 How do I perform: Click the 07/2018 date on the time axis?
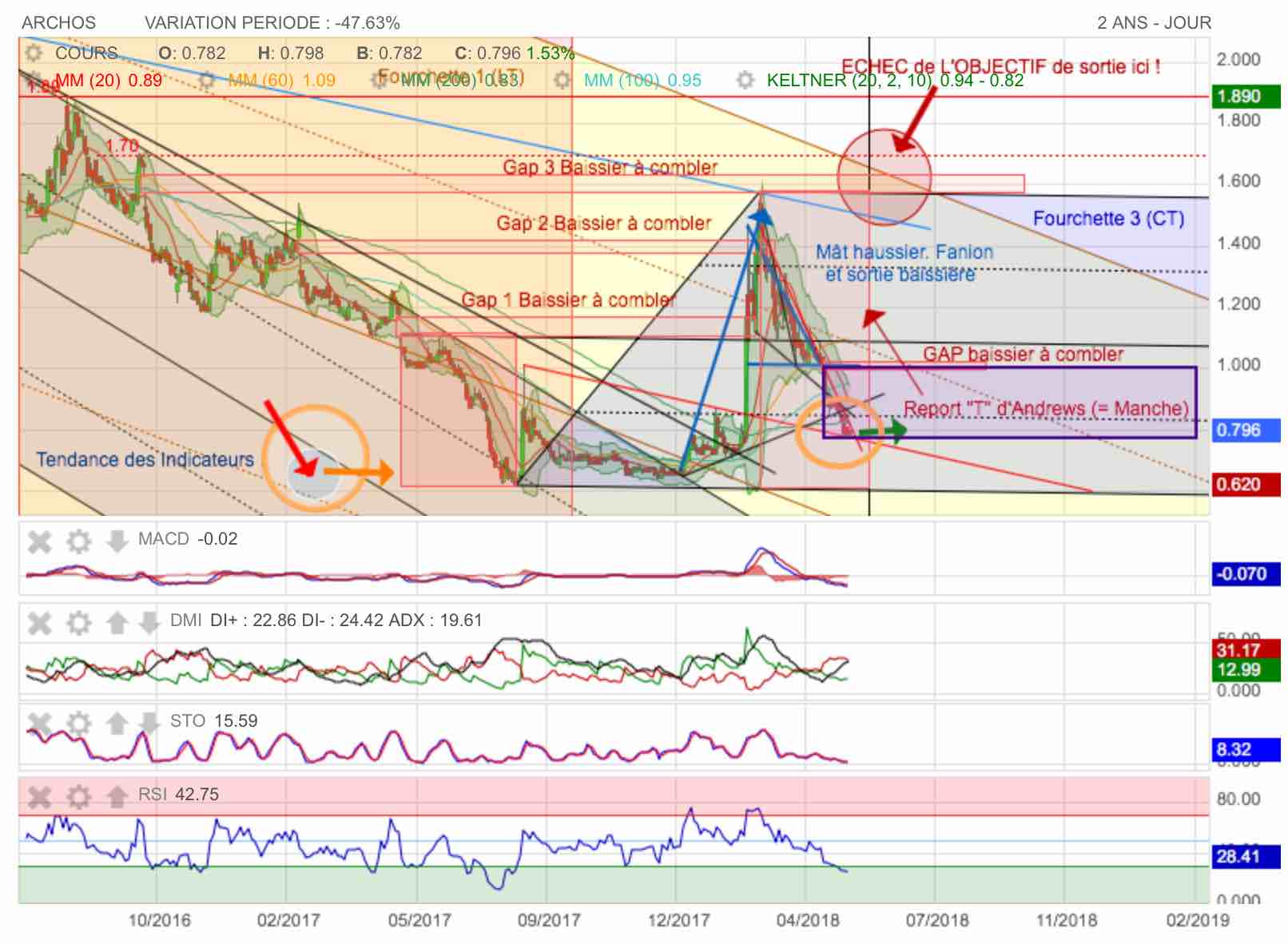tap(937, 920)
